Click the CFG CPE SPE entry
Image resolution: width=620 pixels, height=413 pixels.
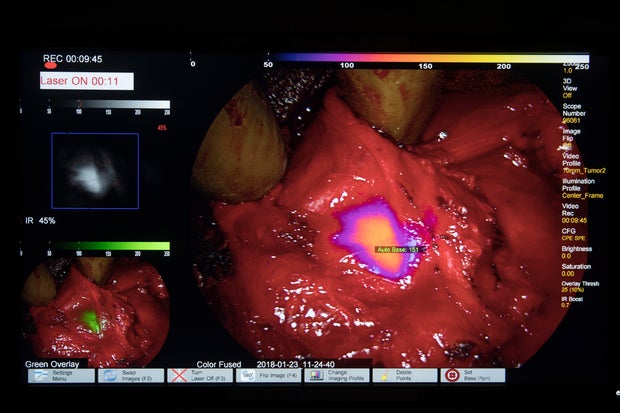(x=573, y=234)
